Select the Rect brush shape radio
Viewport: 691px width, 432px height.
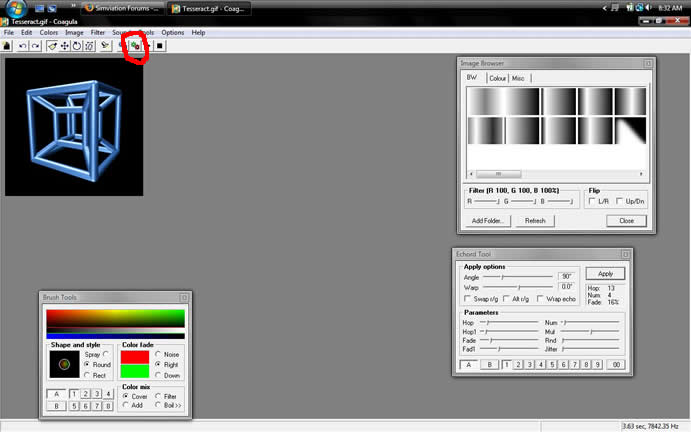87,375
